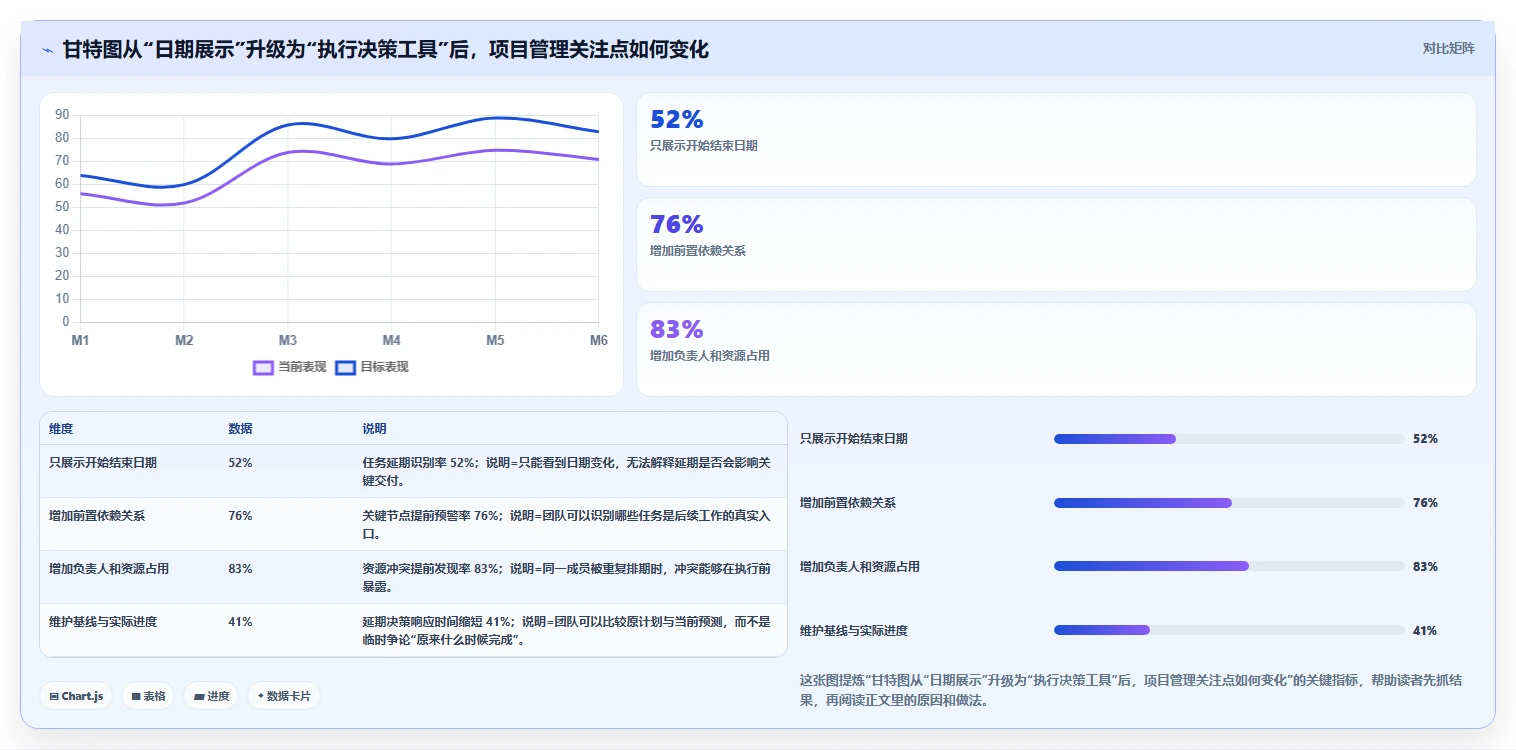Viewport: 1516px width, 750px height.
Task: Click the 对比矩阵 label in the header
Action: (x=1448, y=48)
